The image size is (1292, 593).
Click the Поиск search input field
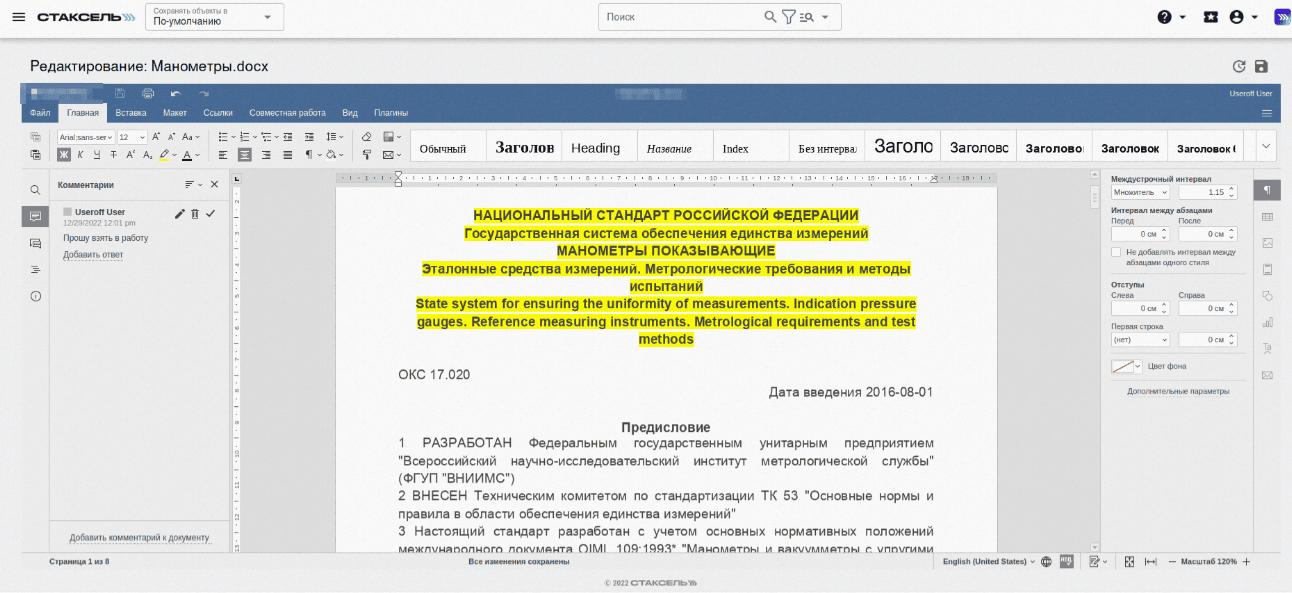[x=680, y=17]
